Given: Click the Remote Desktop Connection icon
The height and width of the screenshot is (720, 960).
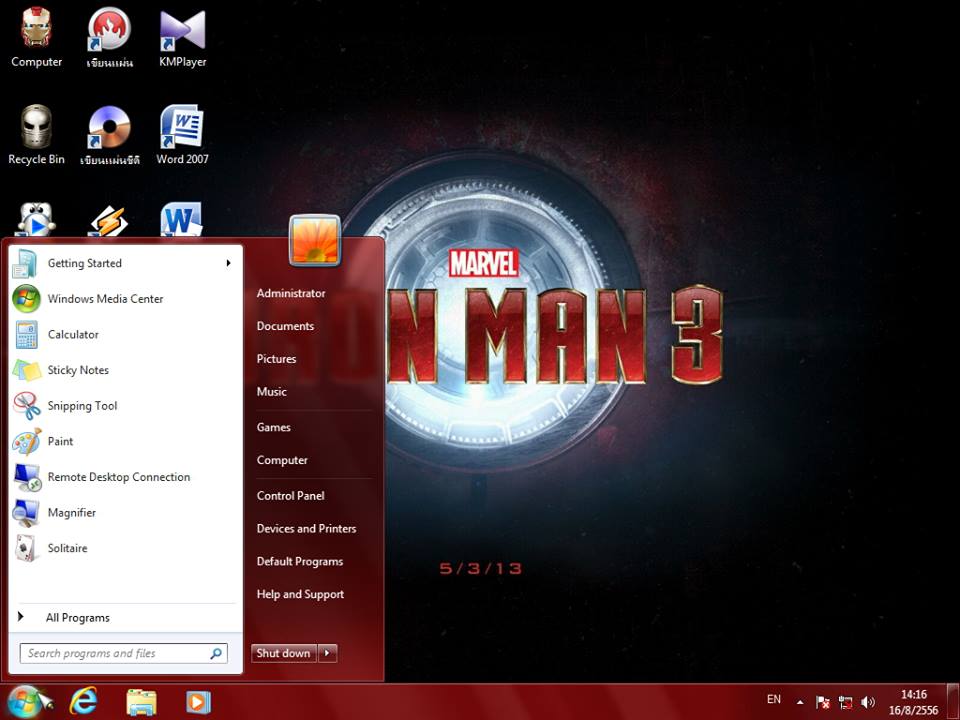Looking at the screenshot, I should click(x=26, y=477).
